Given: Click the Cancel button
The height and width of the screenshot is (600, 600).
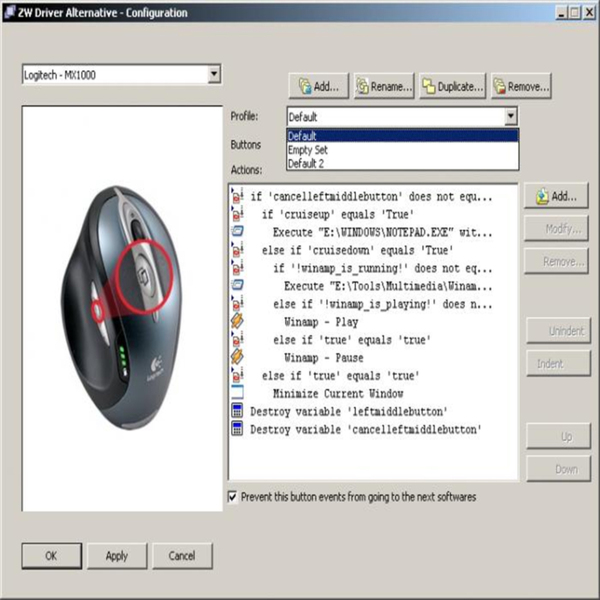Looking at the screenshot, I should pyautogui.click(x=182, y=556).
